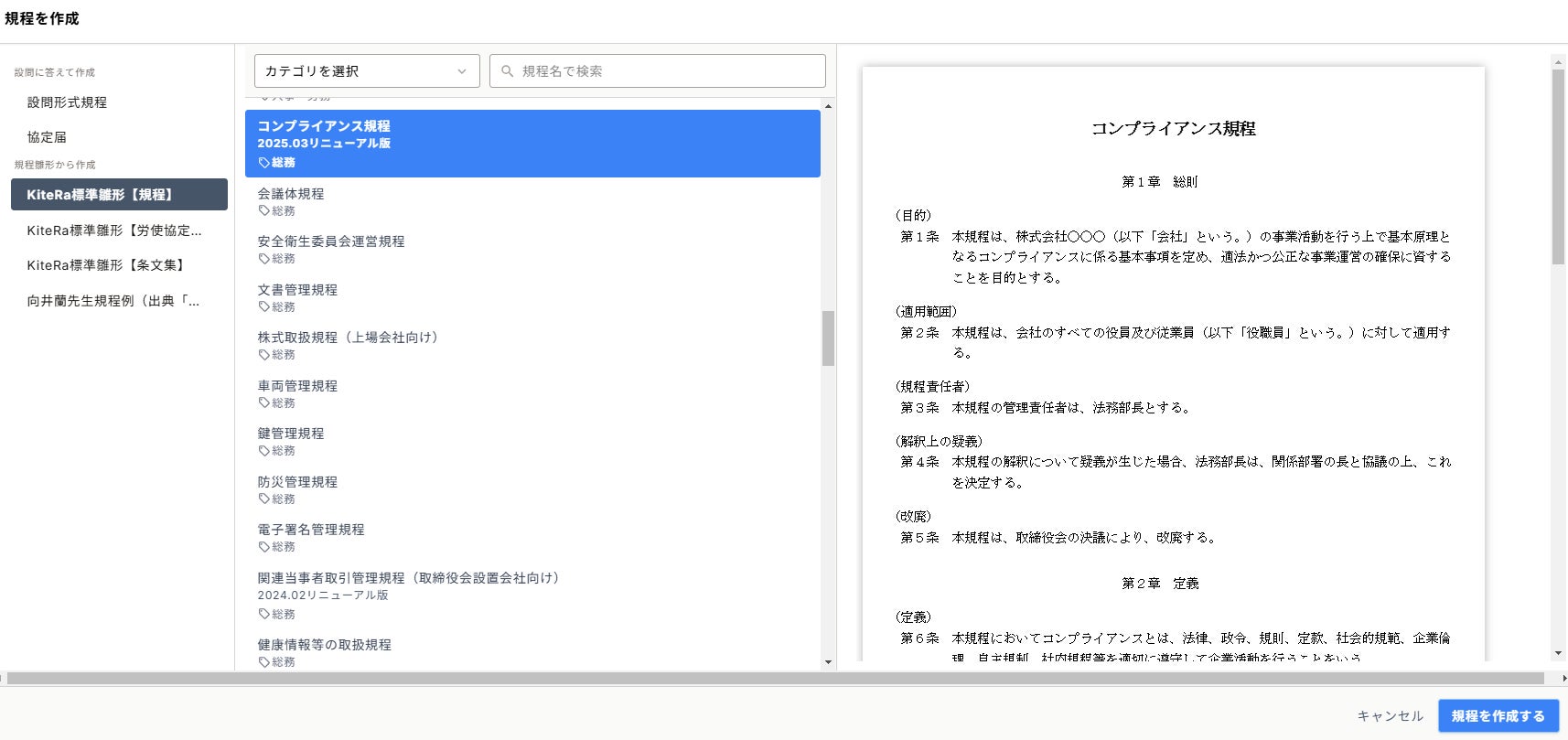Screen dimensions: 1568x740
Task: Click the preview pane scroll-down arrow
Action: [1558, 653]
